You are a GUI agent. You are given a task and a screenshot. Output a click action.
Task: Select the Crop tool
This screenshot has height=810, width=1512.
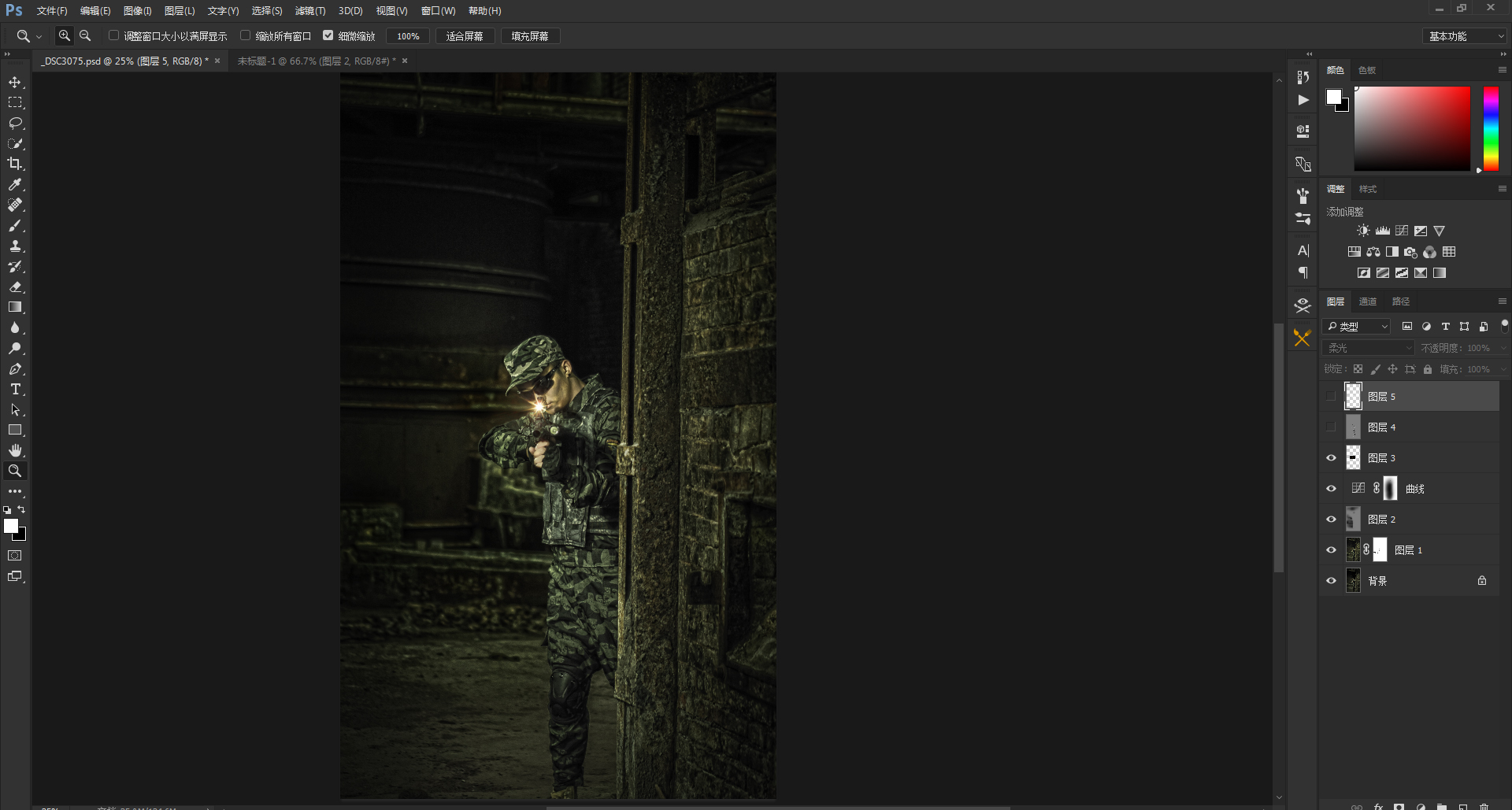coord(15,164)
